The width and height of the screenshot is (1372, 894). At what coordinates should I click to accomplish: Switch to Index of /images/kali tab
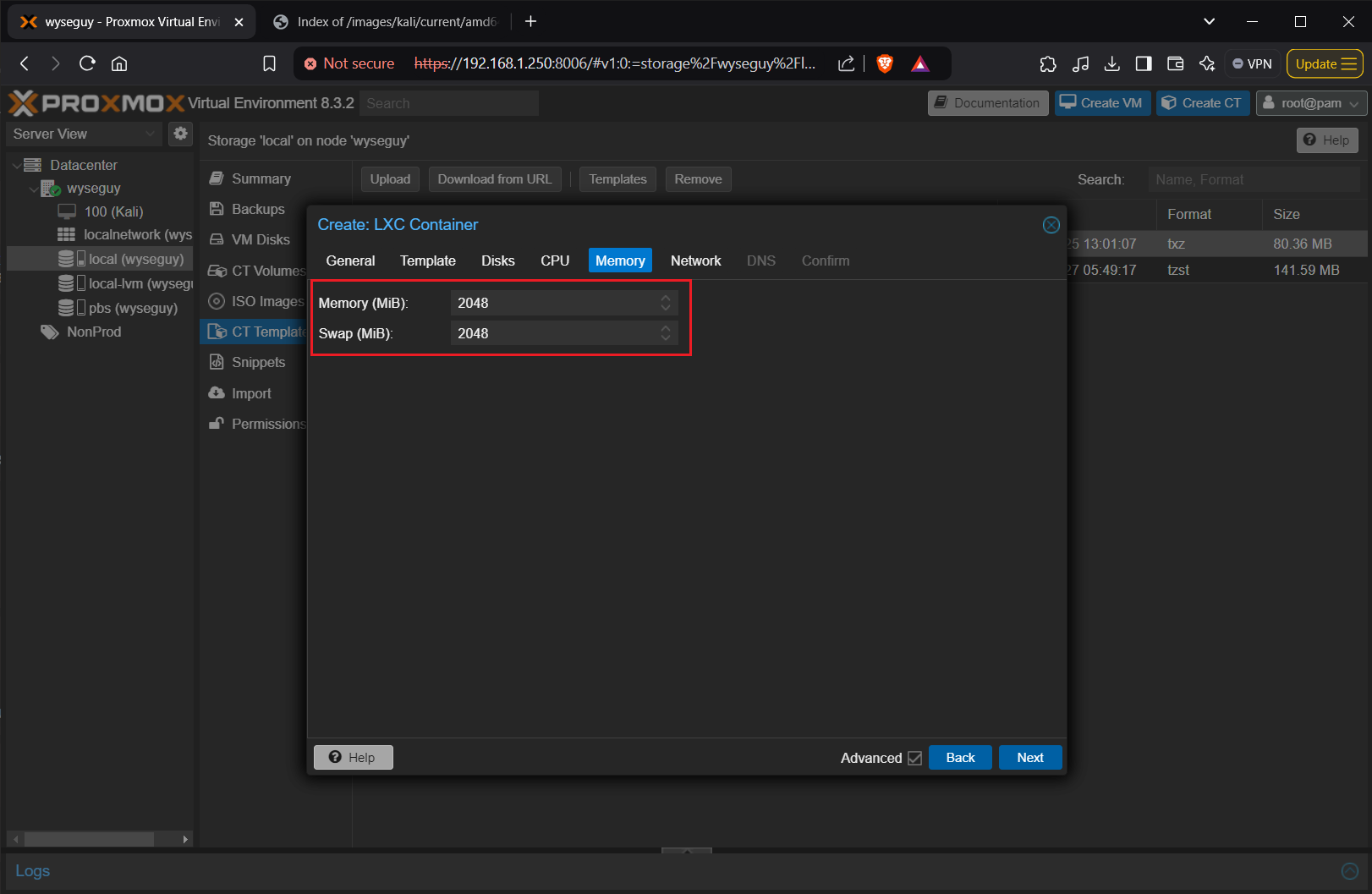pyautogui.click(x=386, y=22)
